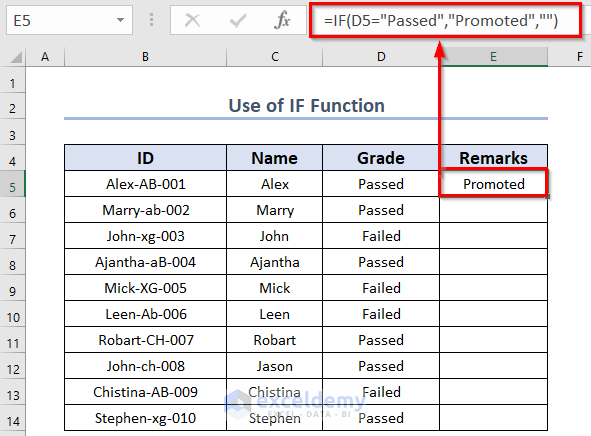Select the Name cell Mick
The height and width of the screenshot is (436, 591).
click(x=274, y=288)
